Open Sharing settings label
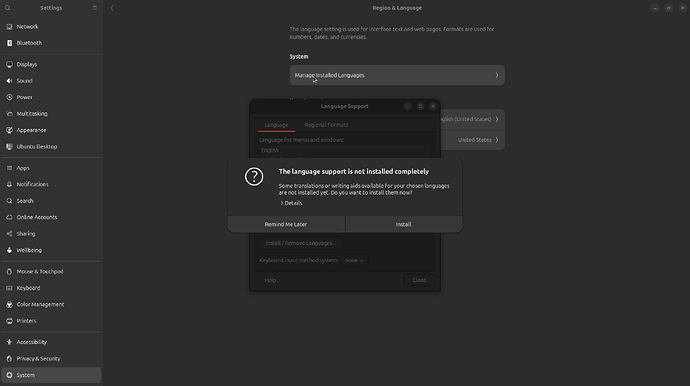 [26, 234]
